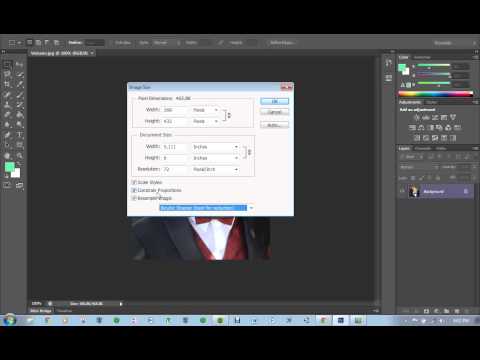Hide the Background layer eye
The image size is (480, 360).
(x=402, y=191)
